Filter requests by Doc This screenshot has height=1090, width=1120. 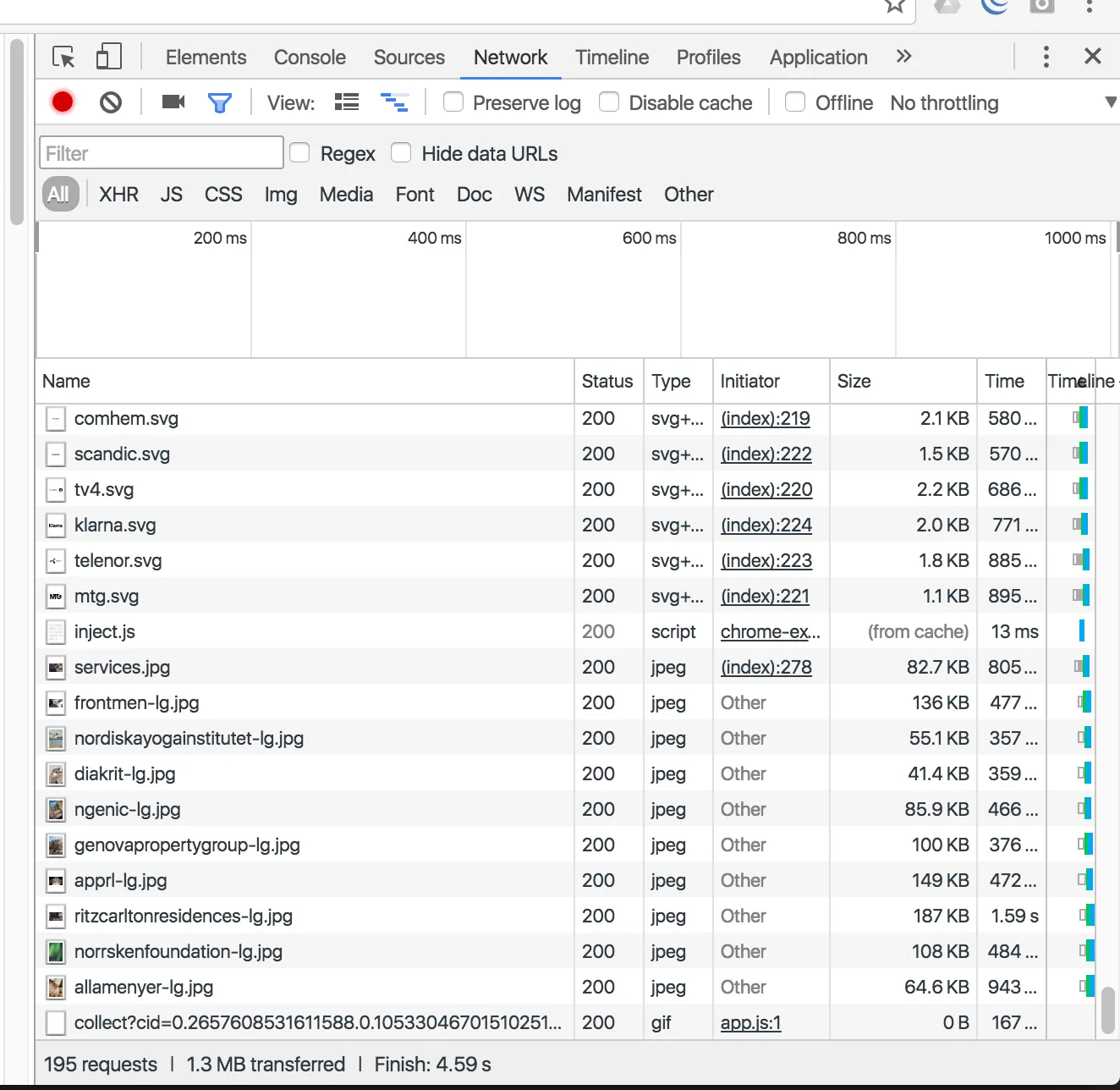[475, 195]
